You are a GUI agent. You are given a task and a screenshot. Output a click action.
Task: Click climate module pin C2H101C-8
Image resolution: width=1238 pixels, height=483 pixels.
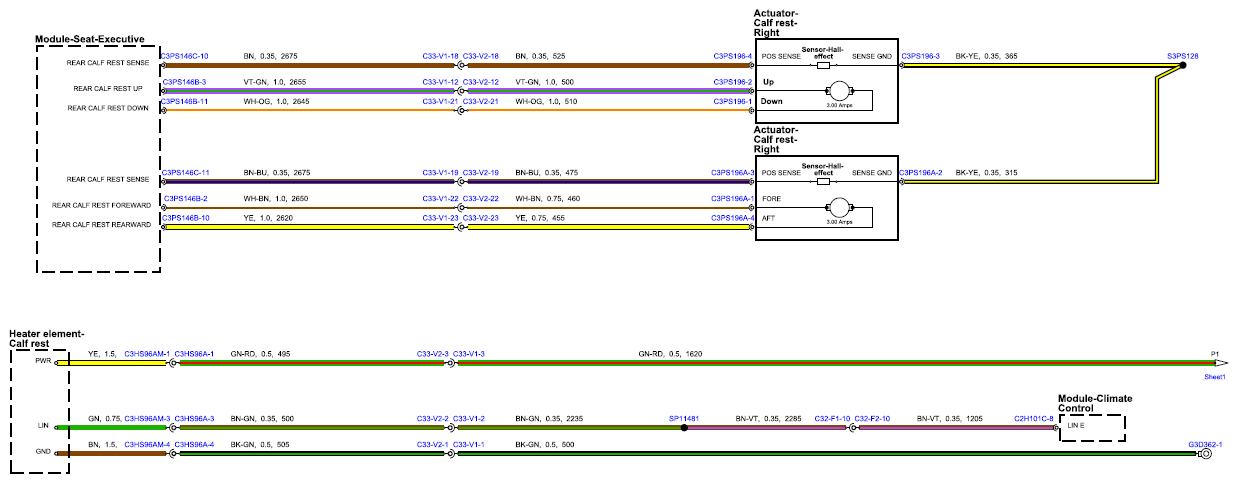(x=1034, y=417)
